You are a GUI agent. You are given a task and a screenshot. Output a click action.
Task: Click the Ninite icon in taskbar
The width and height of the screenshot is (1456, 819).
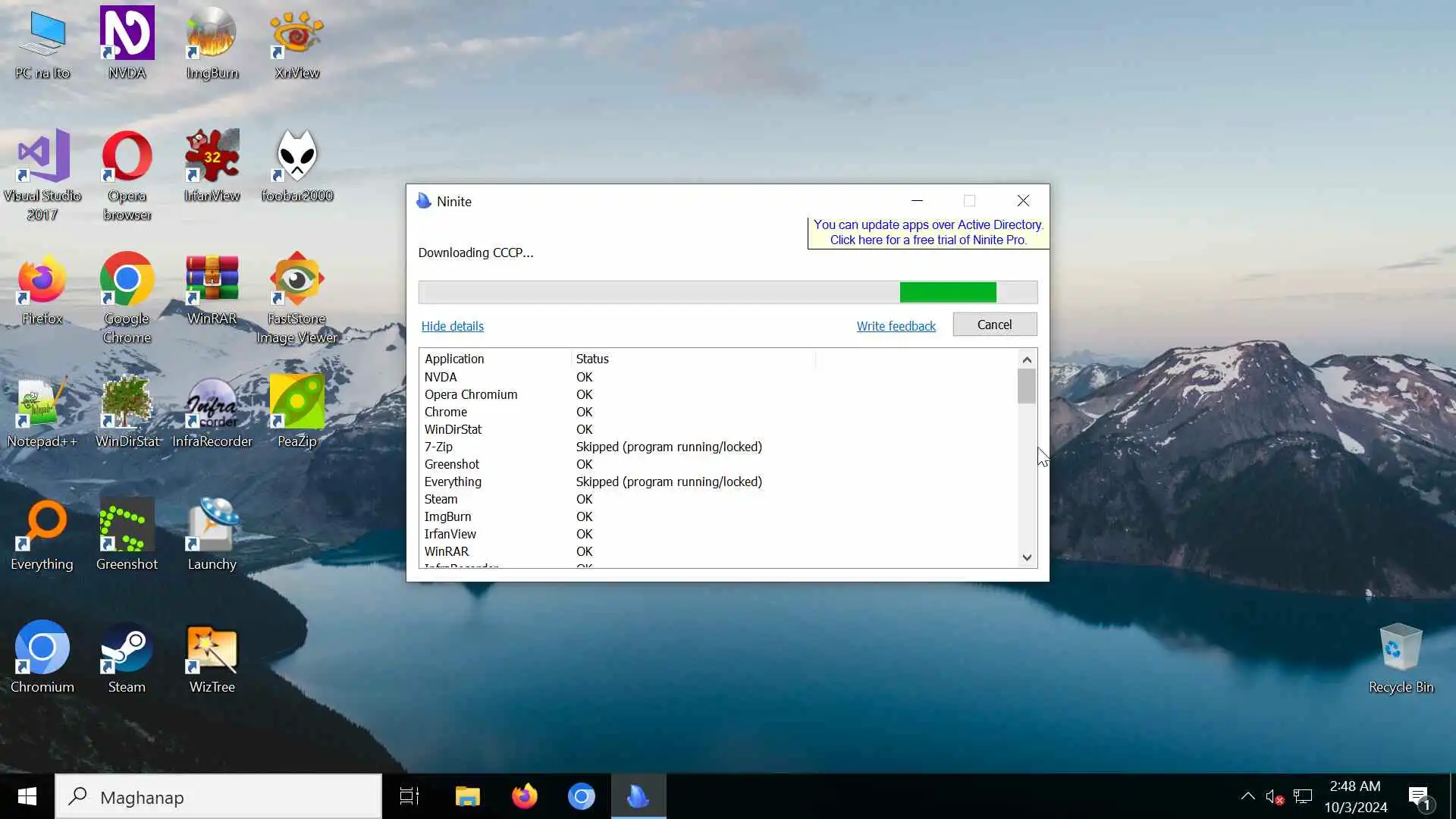(x=638, y=796)
